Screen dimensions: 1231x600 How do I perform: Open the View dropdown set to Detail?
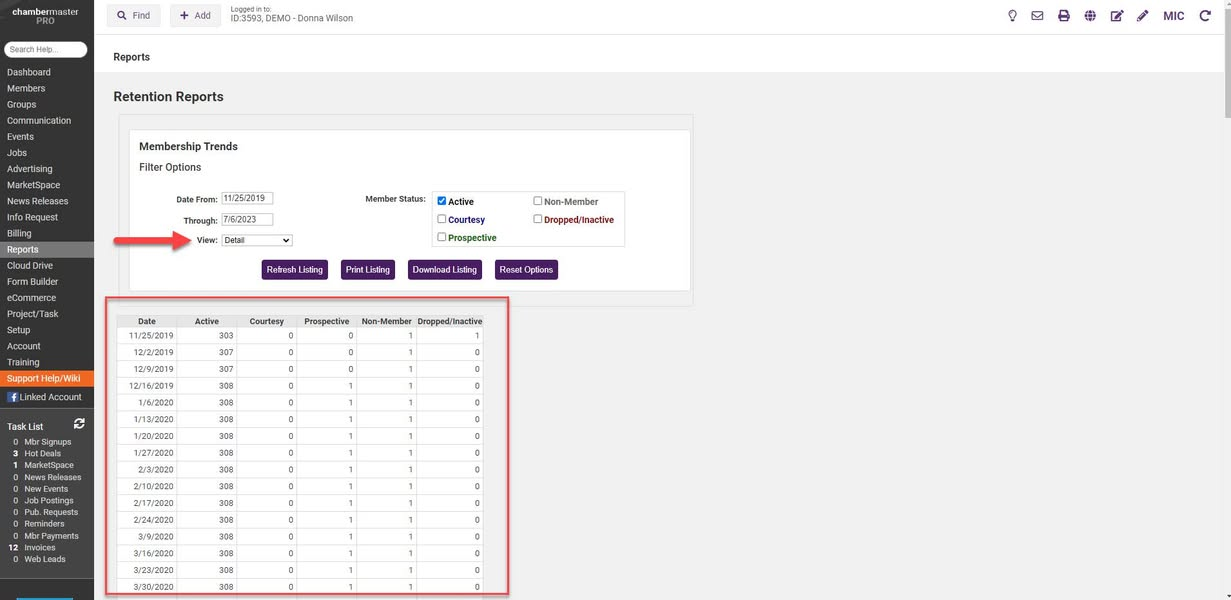tap(257, 240)
